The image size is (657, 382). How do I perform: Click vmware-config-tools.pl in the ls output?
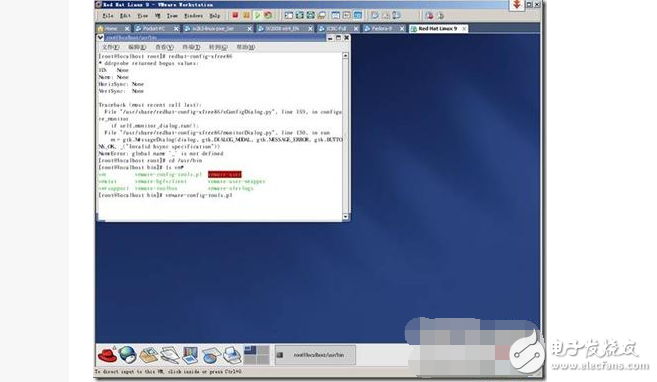click(168, 174)
